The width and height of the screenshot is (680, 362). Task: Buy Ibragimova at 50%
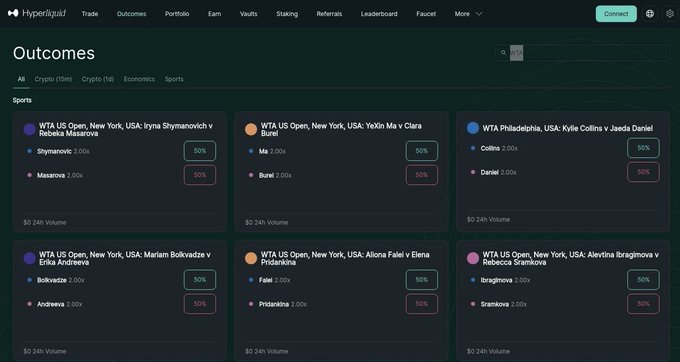[644, 280]
